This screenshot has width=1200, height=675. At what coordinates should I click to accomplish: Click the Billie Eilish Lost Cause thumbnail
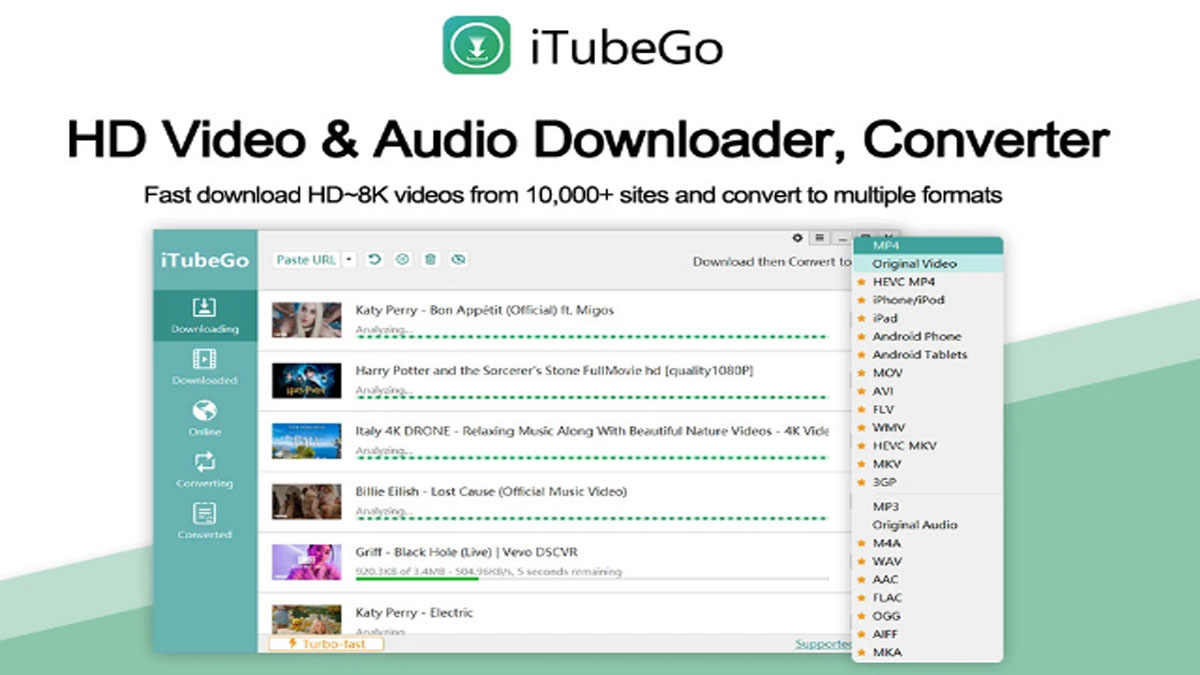tap(307, 501)
